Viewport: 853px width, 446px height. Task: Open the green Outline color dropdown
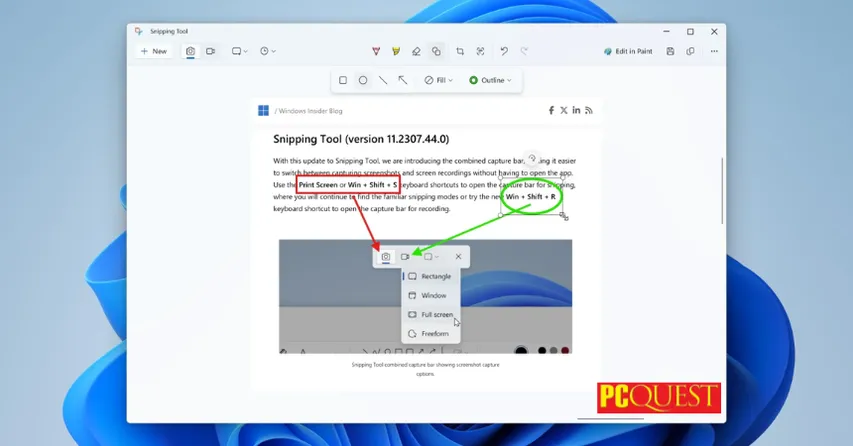click(x=490, y=80)
